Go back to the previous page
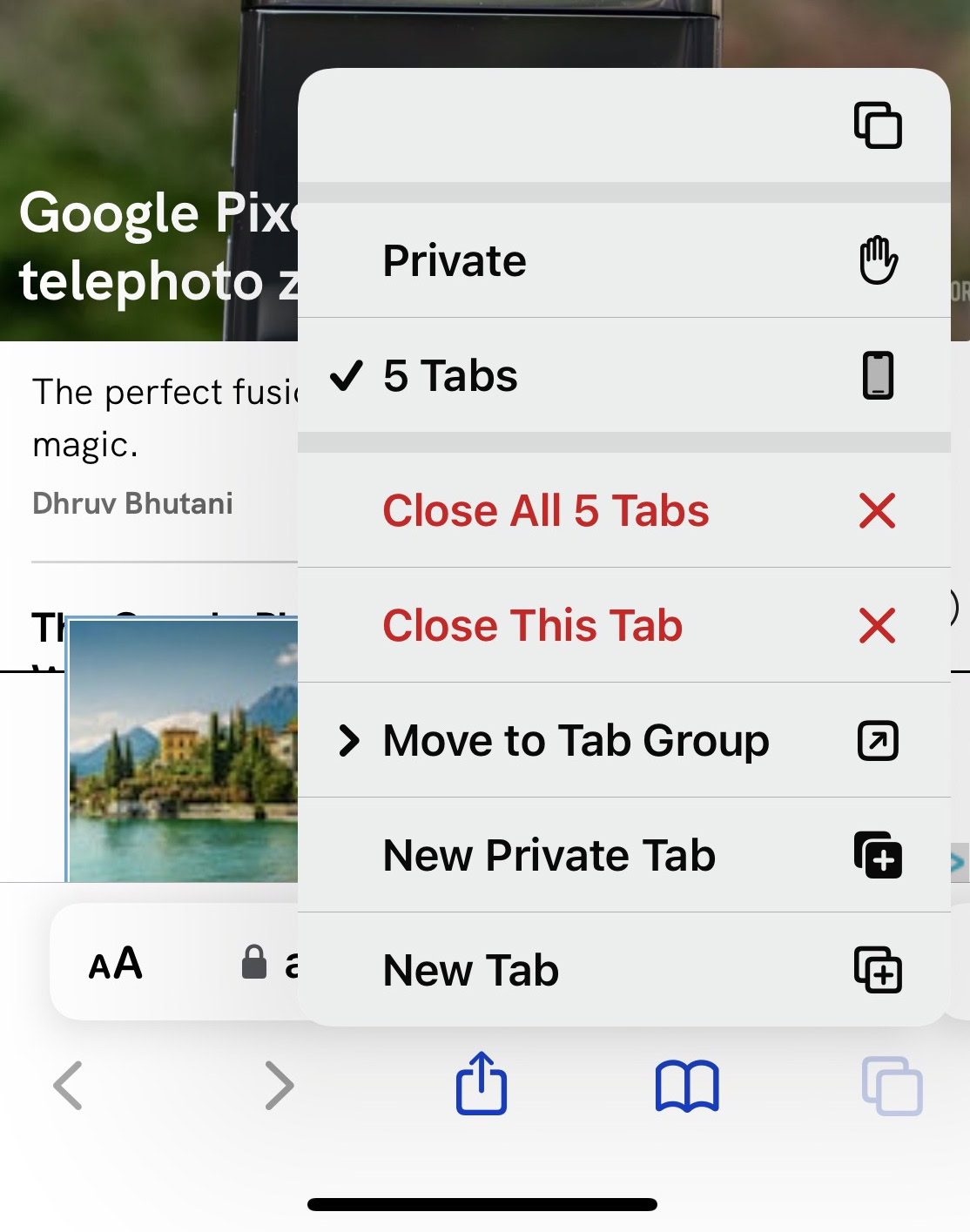The image size is (970, 1232). (68, 1086)
